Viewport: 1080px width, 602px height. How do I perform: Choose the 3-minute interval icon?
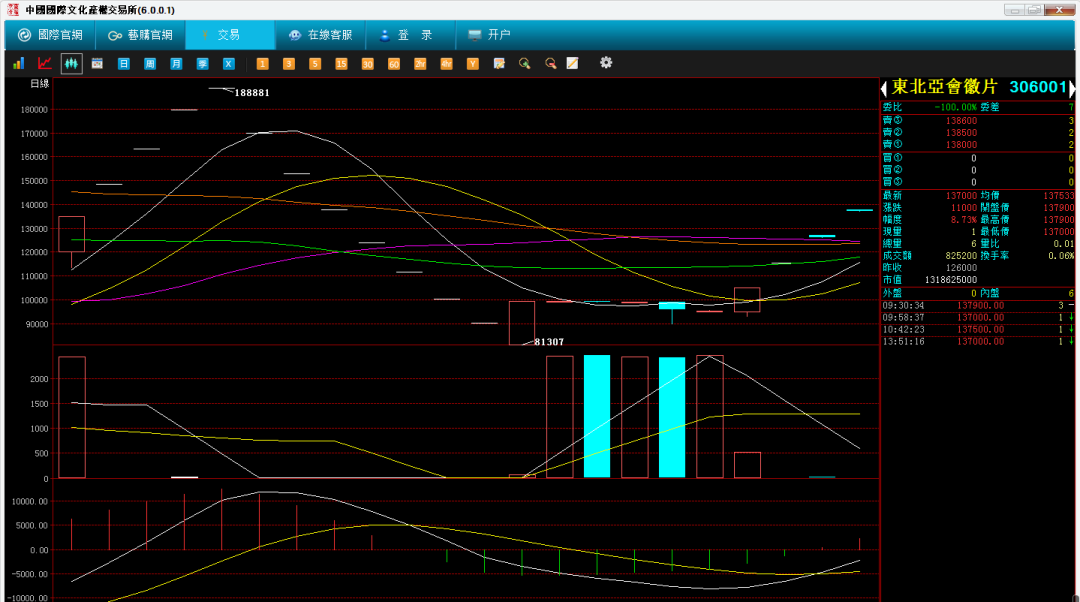(x=289, y=63)
